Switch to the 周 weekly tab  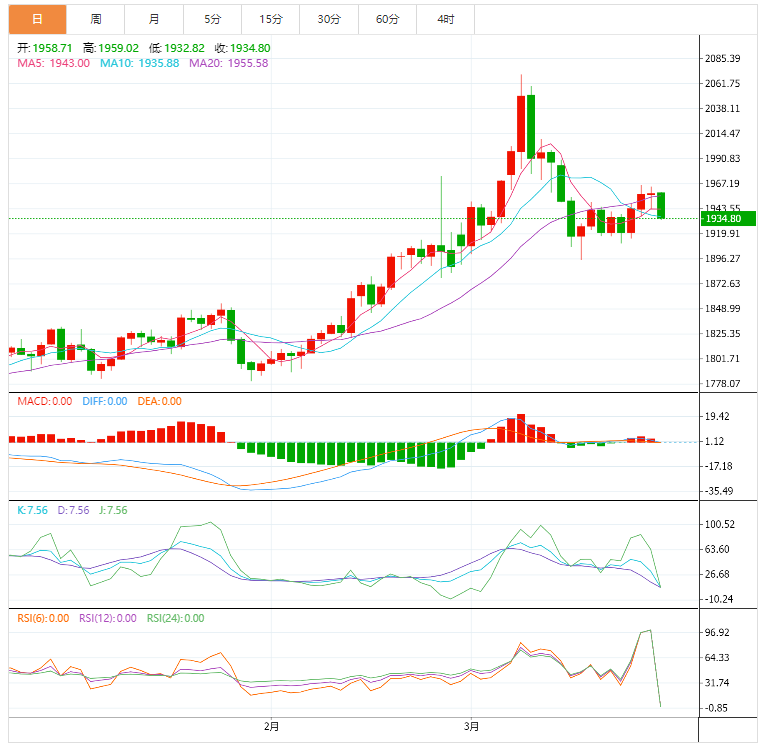point(96,19)
